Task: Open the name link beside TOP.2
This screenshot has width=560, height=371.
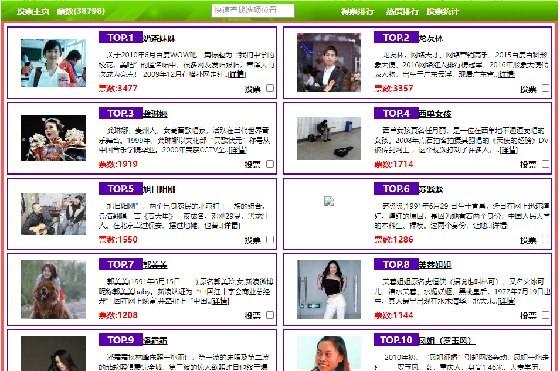Action: [431, 38]
